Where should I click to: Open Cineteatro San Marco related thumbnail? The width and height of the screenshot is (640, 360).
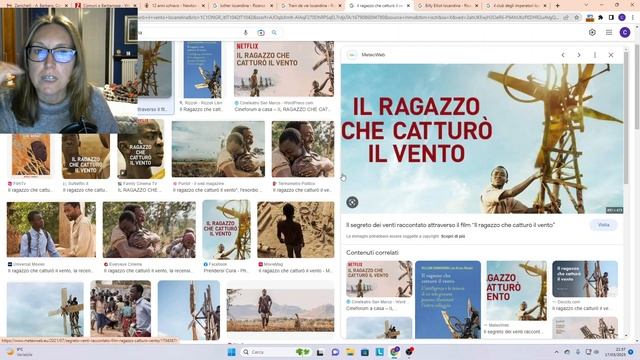coord(379,279)
